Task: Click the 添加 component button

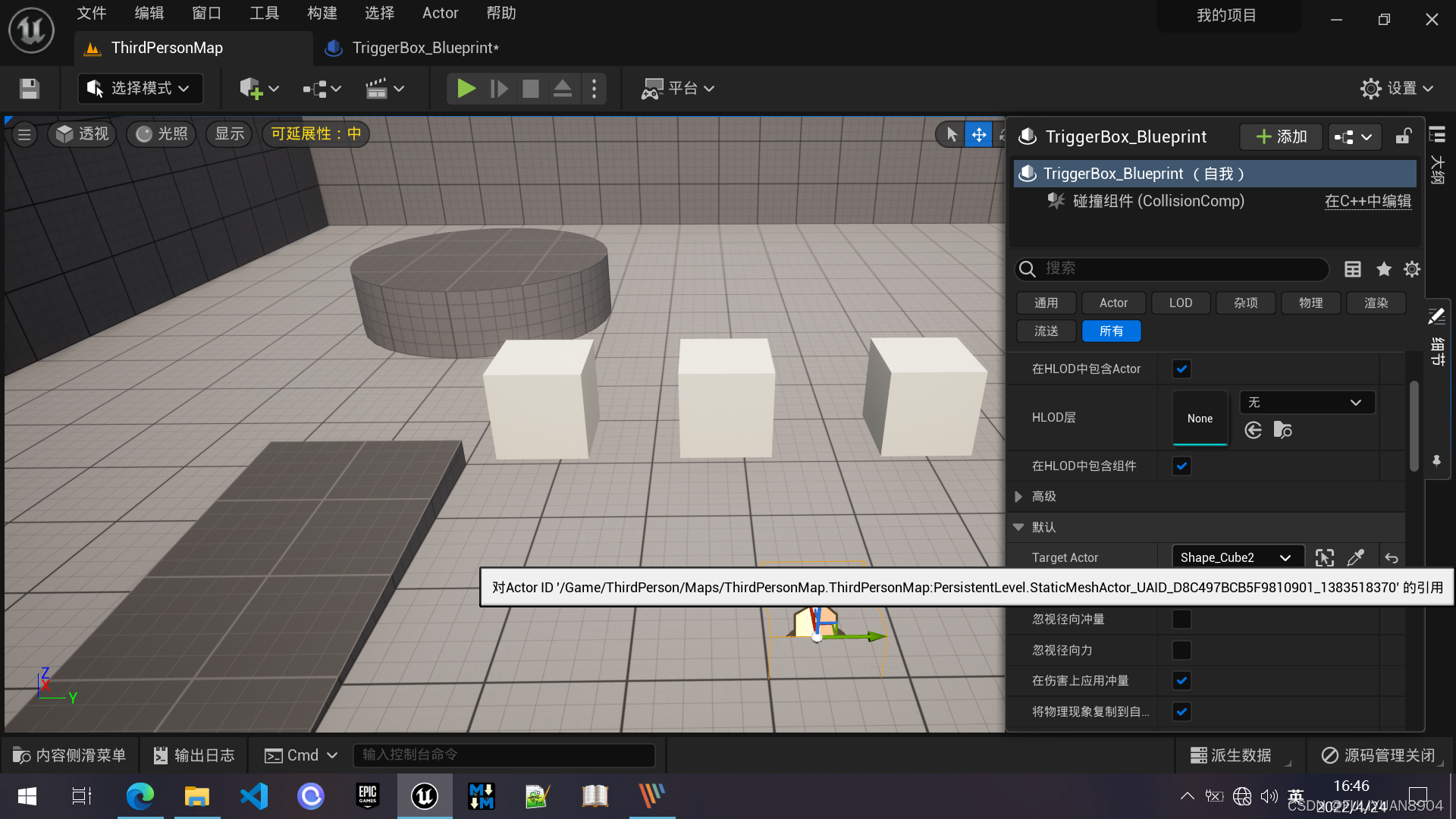Action: (x=1281, y=136)
